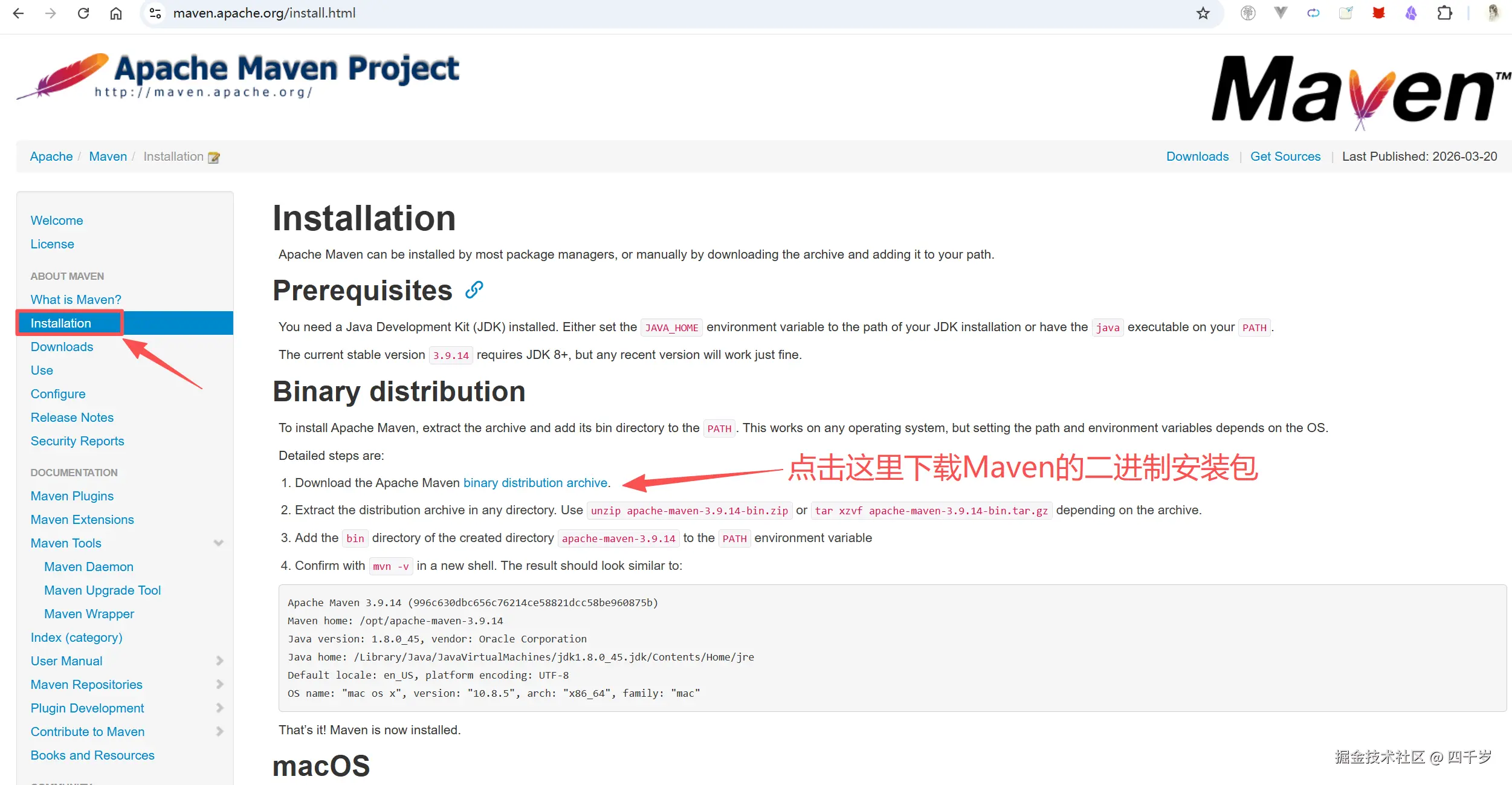Click the back navigation arrow
The height and width of the screenshot is (785, 1512).
(x=19, y=13)
